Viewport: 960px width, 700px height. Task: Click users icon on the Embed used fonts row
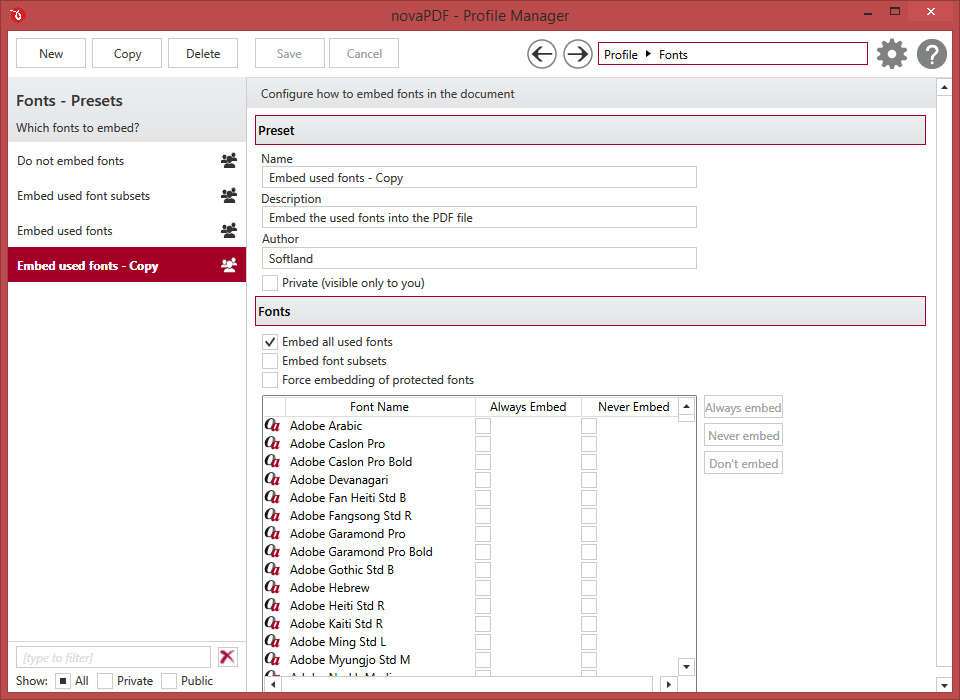pyautogui.click(x=229, y=230)
